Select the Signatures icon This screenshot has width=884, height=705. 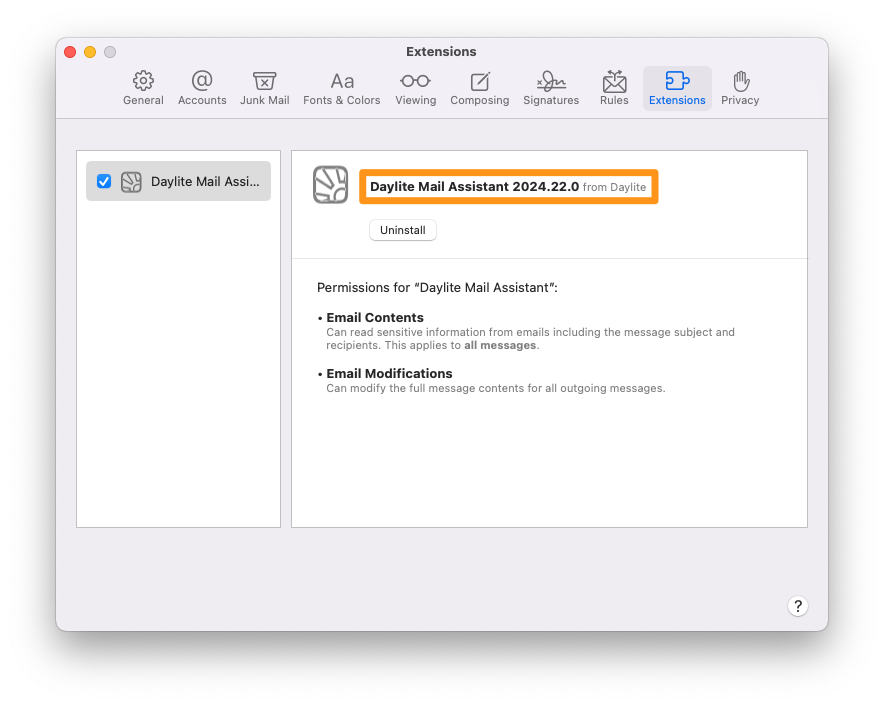coord(551,81)
